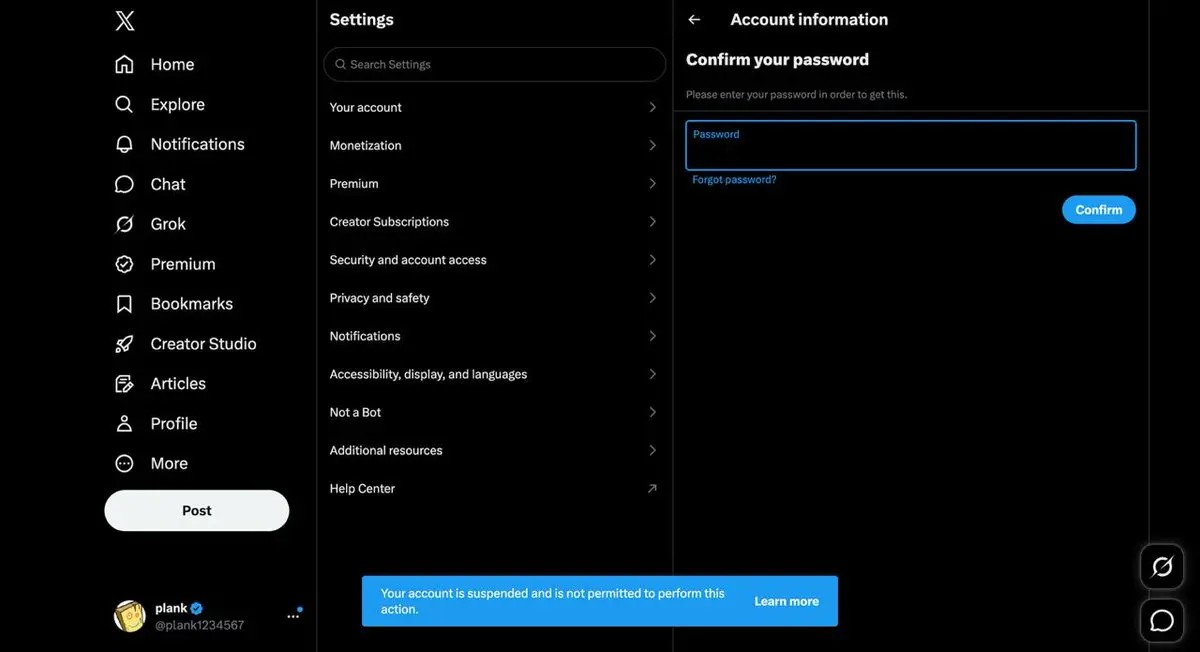Click the Home label in the sidebar
The height and width of the screenshot is (652, 1200).
pos(172,64)
